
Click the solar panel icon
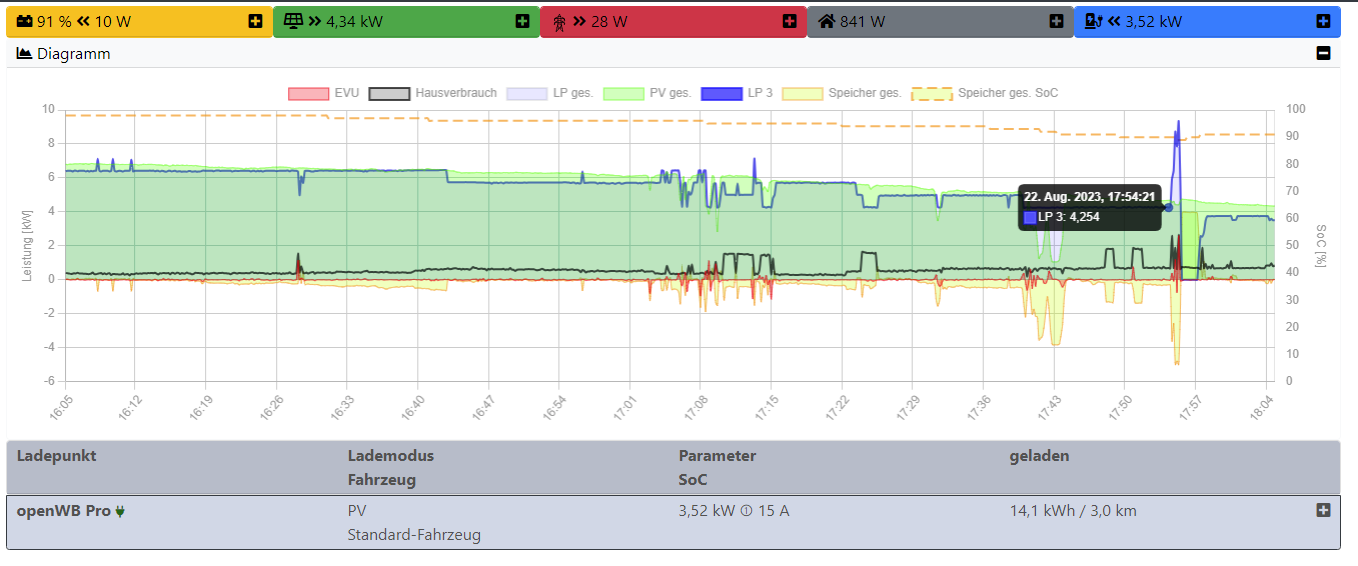293,21
